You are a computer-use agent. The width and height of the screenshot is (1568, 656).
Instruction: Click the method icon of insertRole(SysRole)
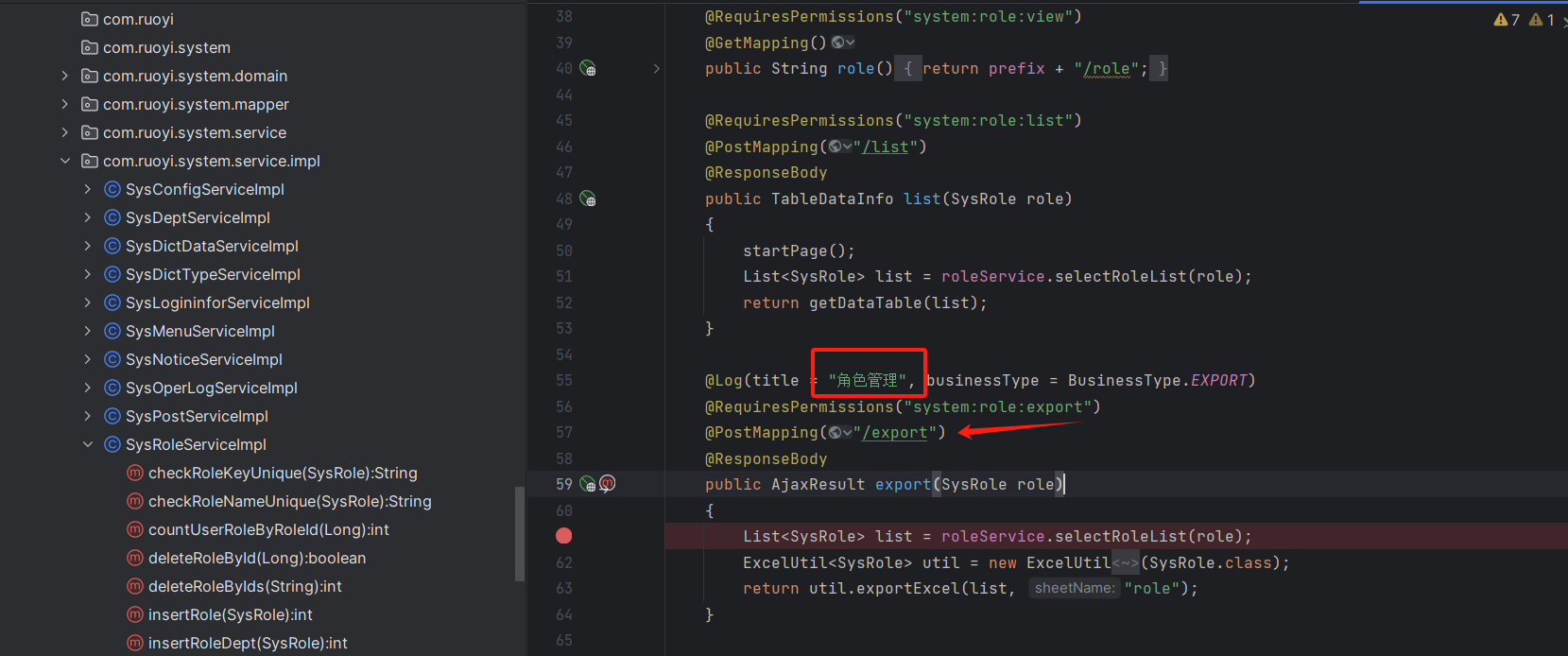pos(135,614)
